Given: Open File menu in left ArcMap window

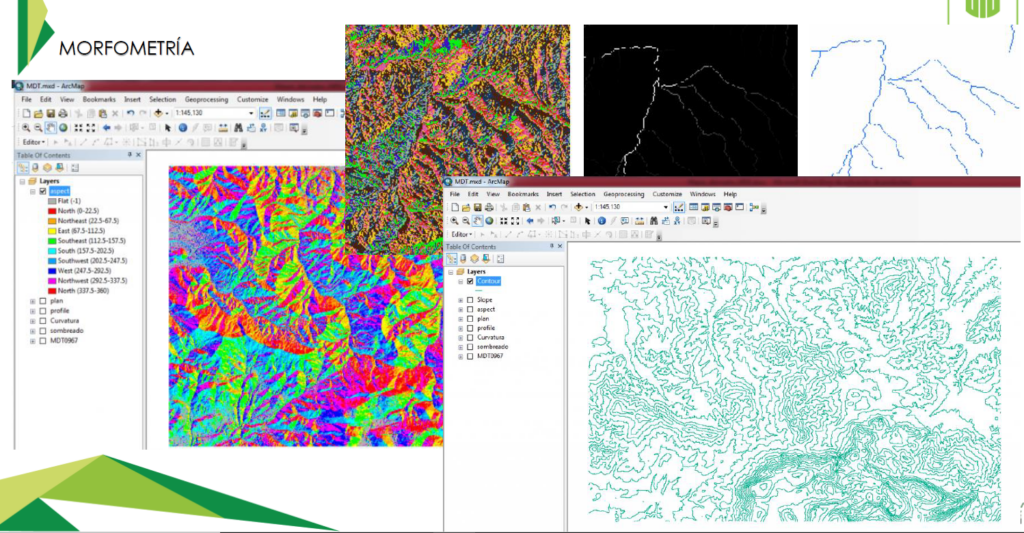Looking at the screenshot, I should 26,99.
